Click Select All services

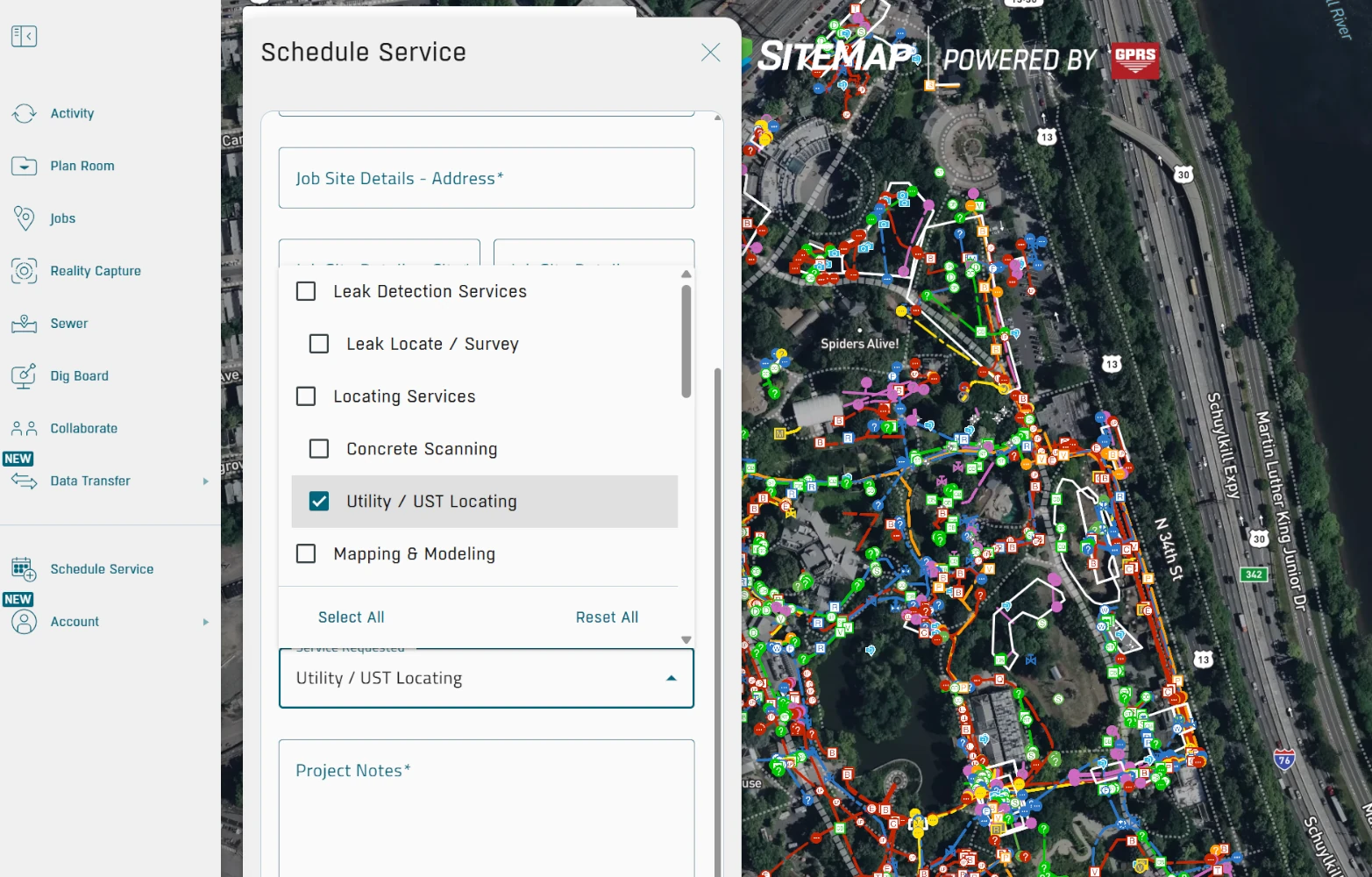click(351, 617)
